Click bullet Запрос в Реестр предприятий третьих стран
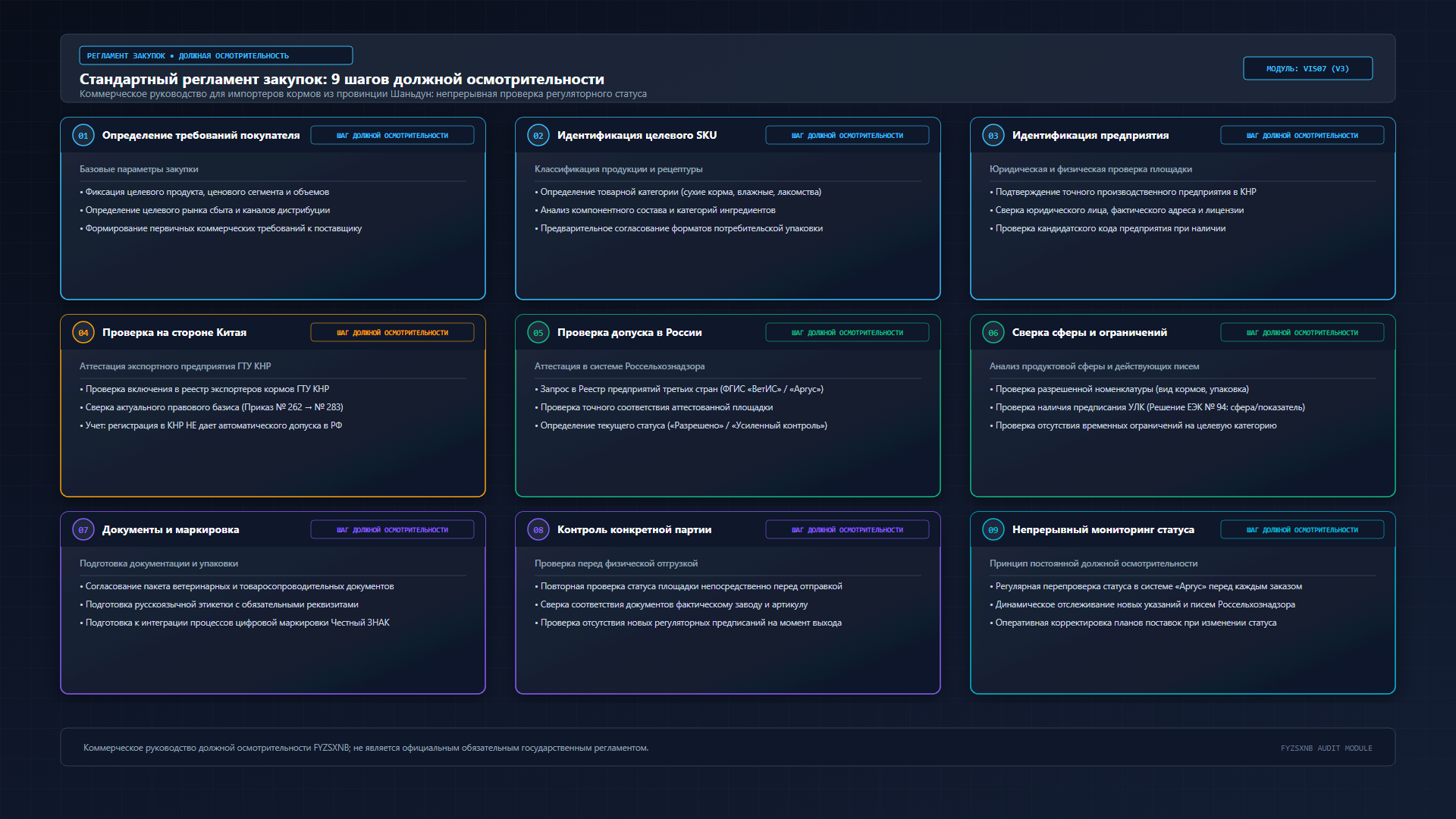Image resolution: width=1456 pixels, height=819 pixels. pos(679,389)
